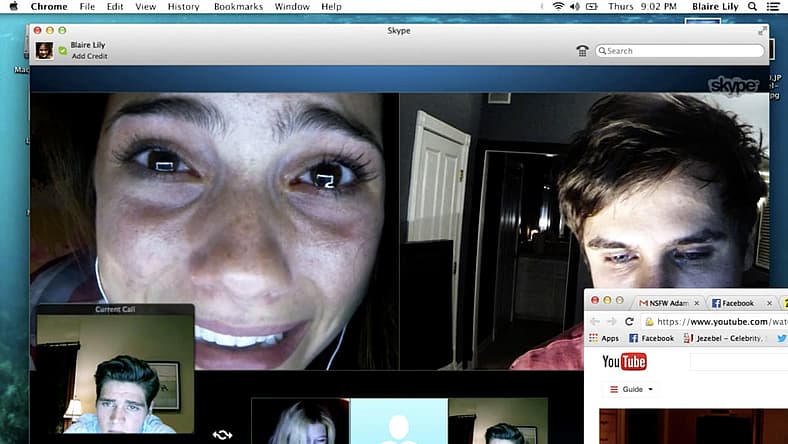Select the blank avatar participant thumbnail
This screenshot has height=444, width=788.
coord(399,421)
